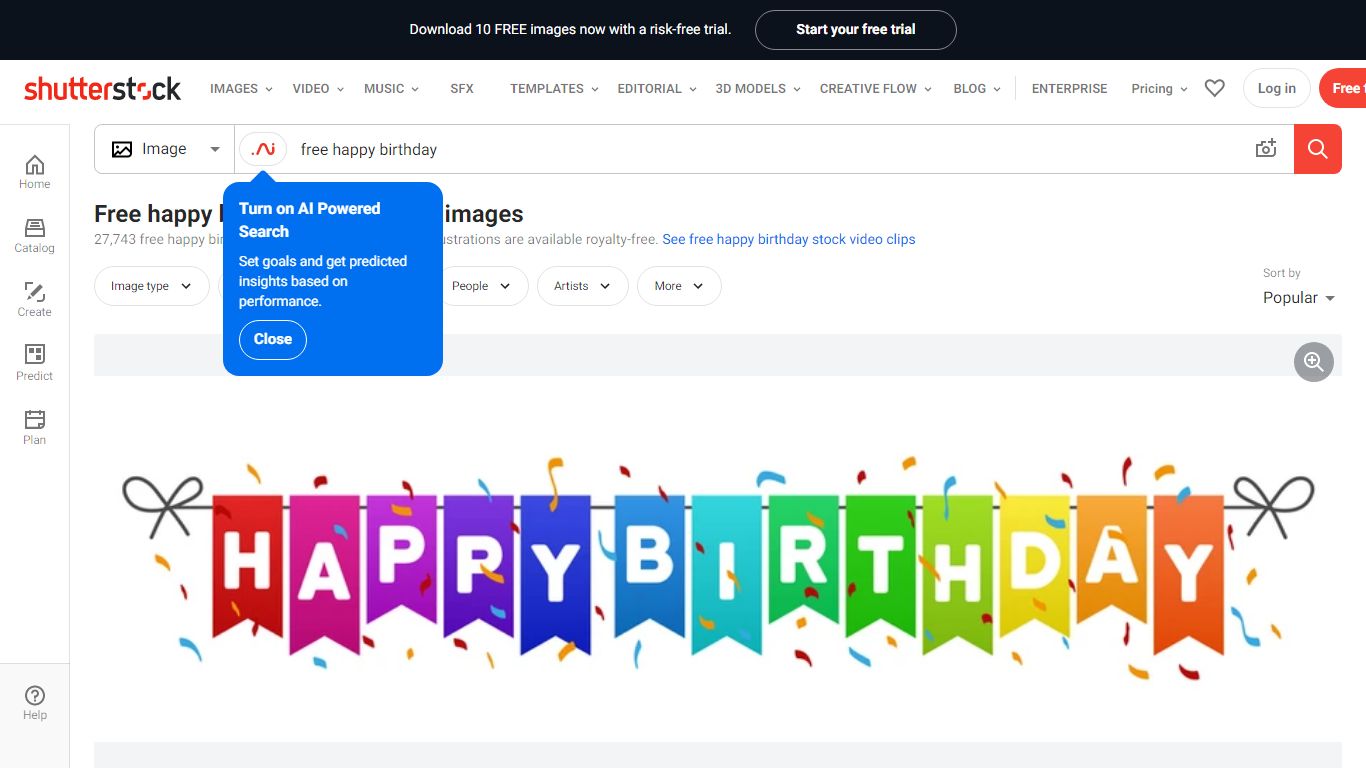Open the Image search type dropdown

165,149
